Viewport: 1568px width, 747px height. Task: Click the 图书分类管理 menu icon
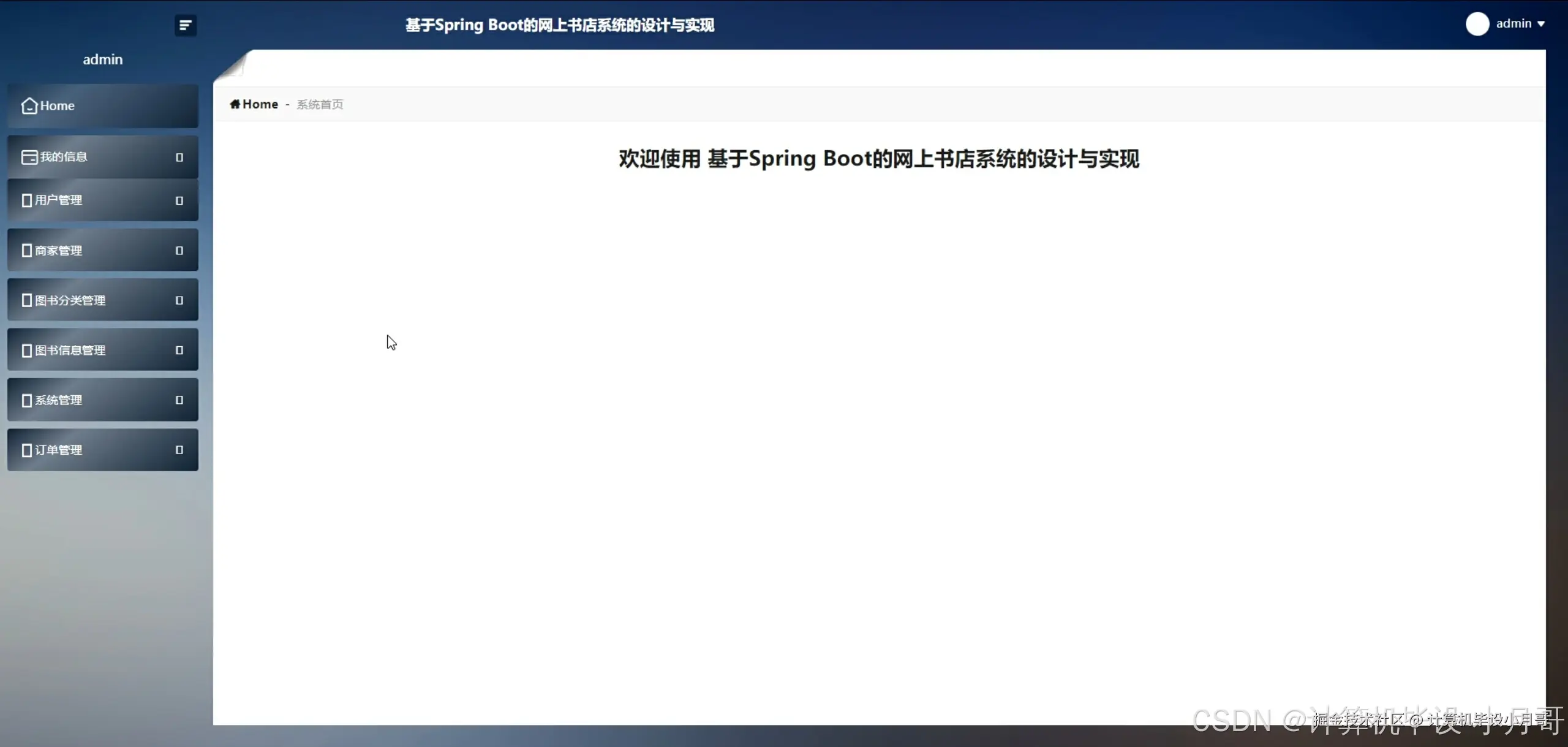point(26,300)
